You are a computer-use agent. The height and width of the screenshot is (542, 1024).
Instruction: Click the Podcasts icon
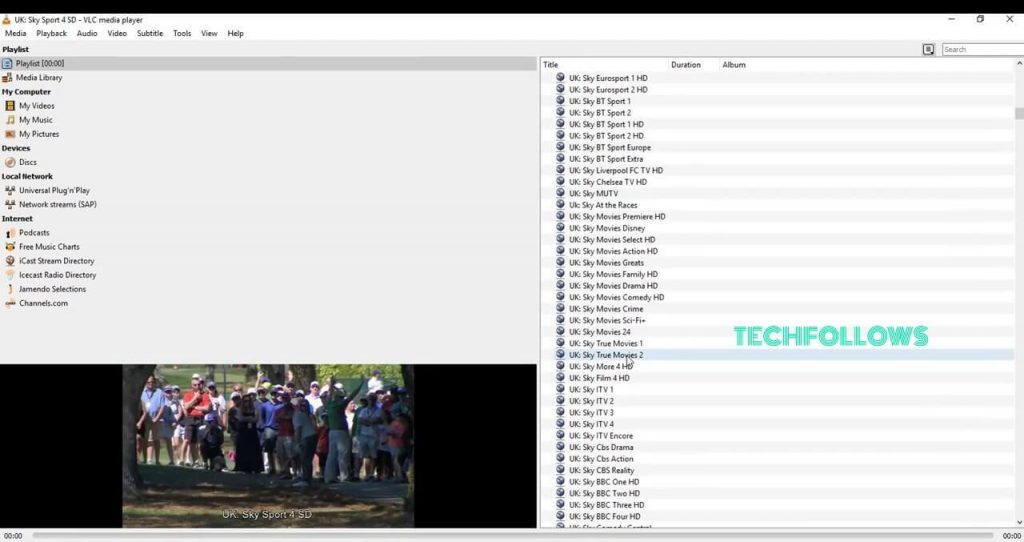[x=10, y=232]
